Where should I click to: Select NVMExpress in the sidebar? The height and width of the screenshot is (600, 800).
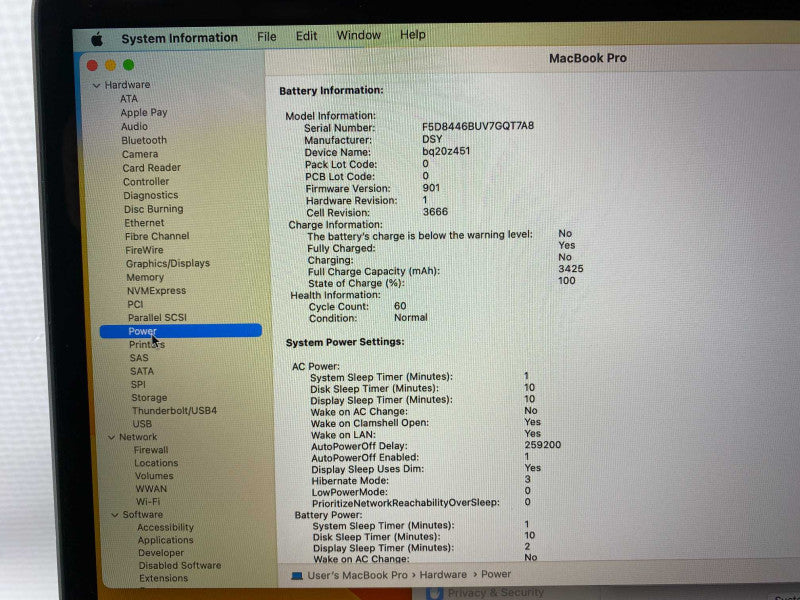(157, 291)
